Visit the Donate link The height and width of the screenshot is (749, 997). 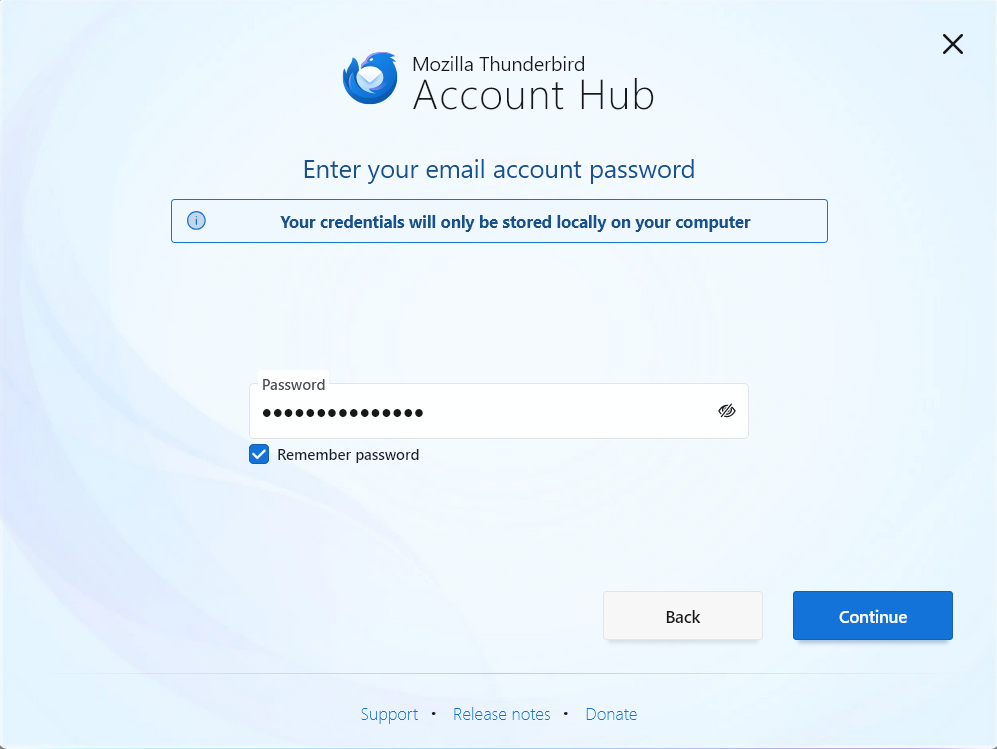[x=611, y=714]
